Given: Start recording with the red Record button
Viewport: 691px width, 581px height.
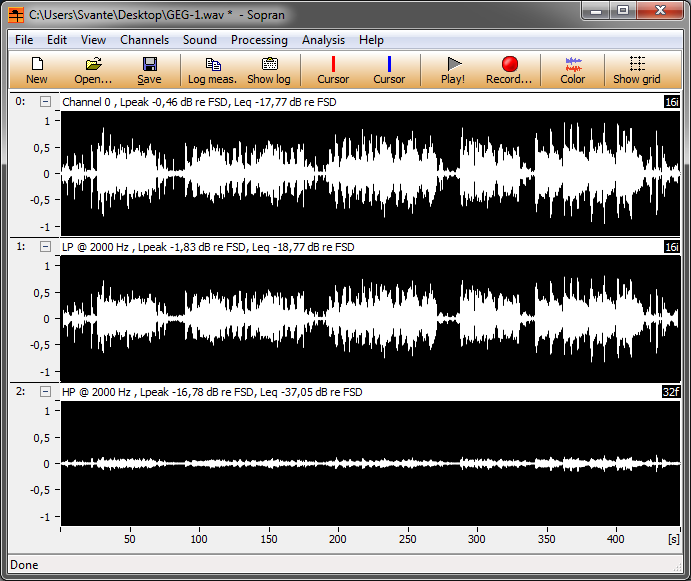Looking at the screenshot, I should (510, 70).
